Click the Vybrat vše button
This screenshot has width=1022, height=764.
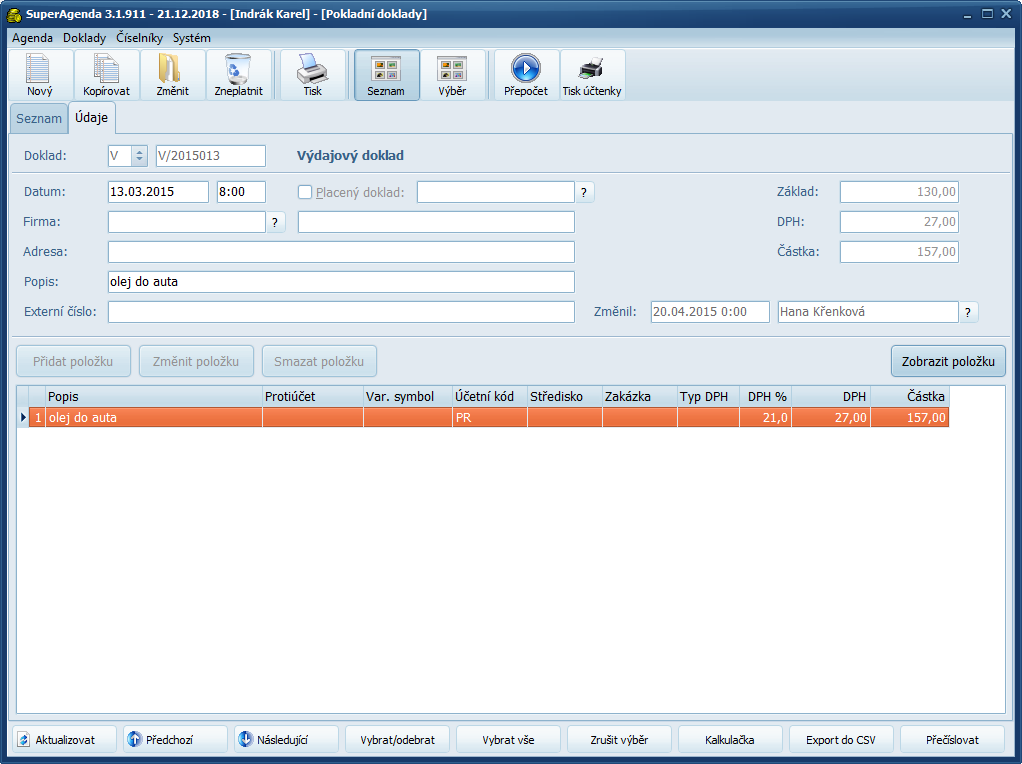click(x=508, y=740)
